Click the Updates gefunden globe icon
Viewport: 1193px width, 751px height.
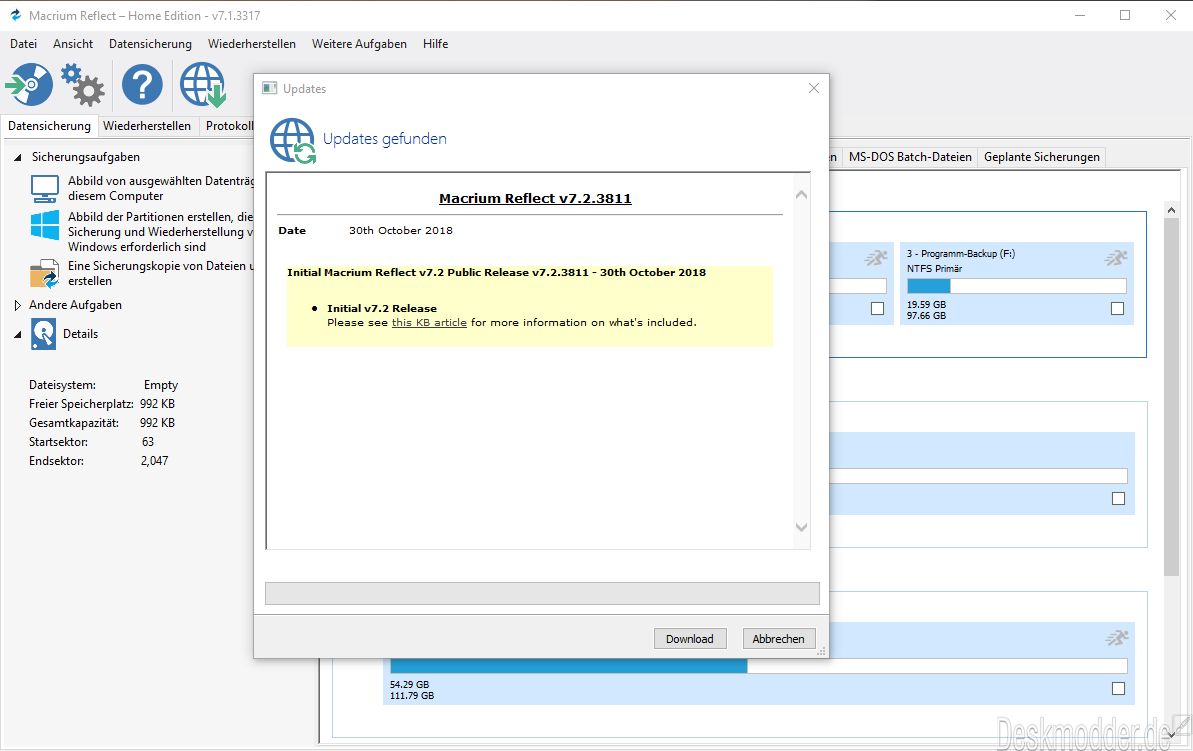coord(293,141)
